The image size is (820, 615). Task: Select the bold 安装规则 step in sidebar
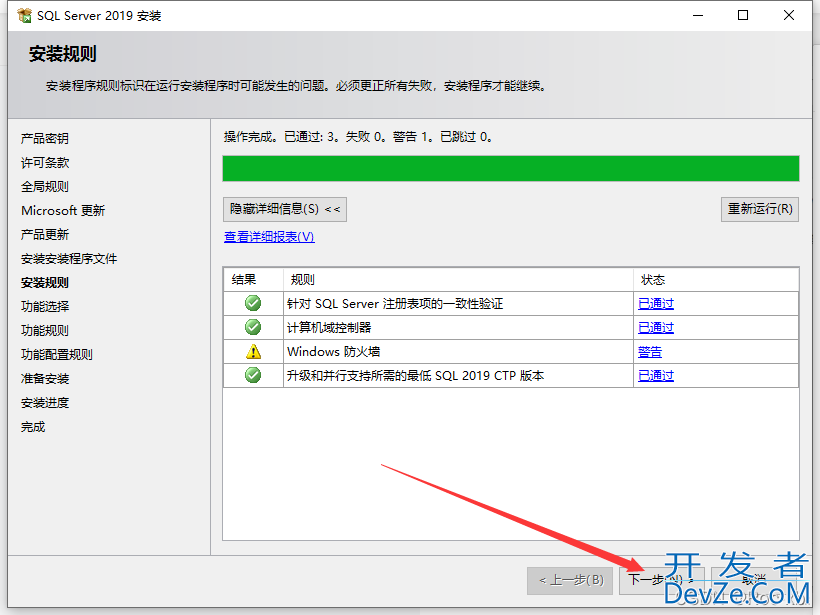point(45,283)
